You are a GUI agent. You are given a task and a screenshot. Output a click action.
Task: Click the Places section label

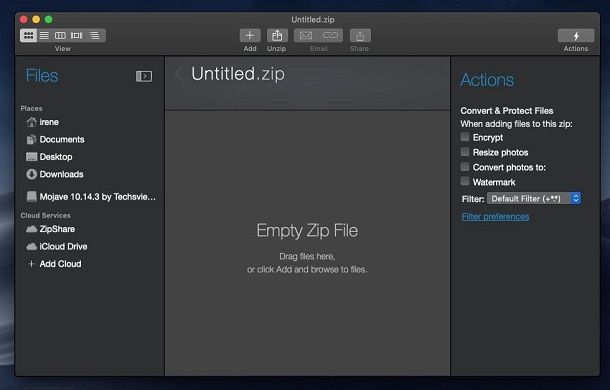pyautogui.click(x=32, y=109)
